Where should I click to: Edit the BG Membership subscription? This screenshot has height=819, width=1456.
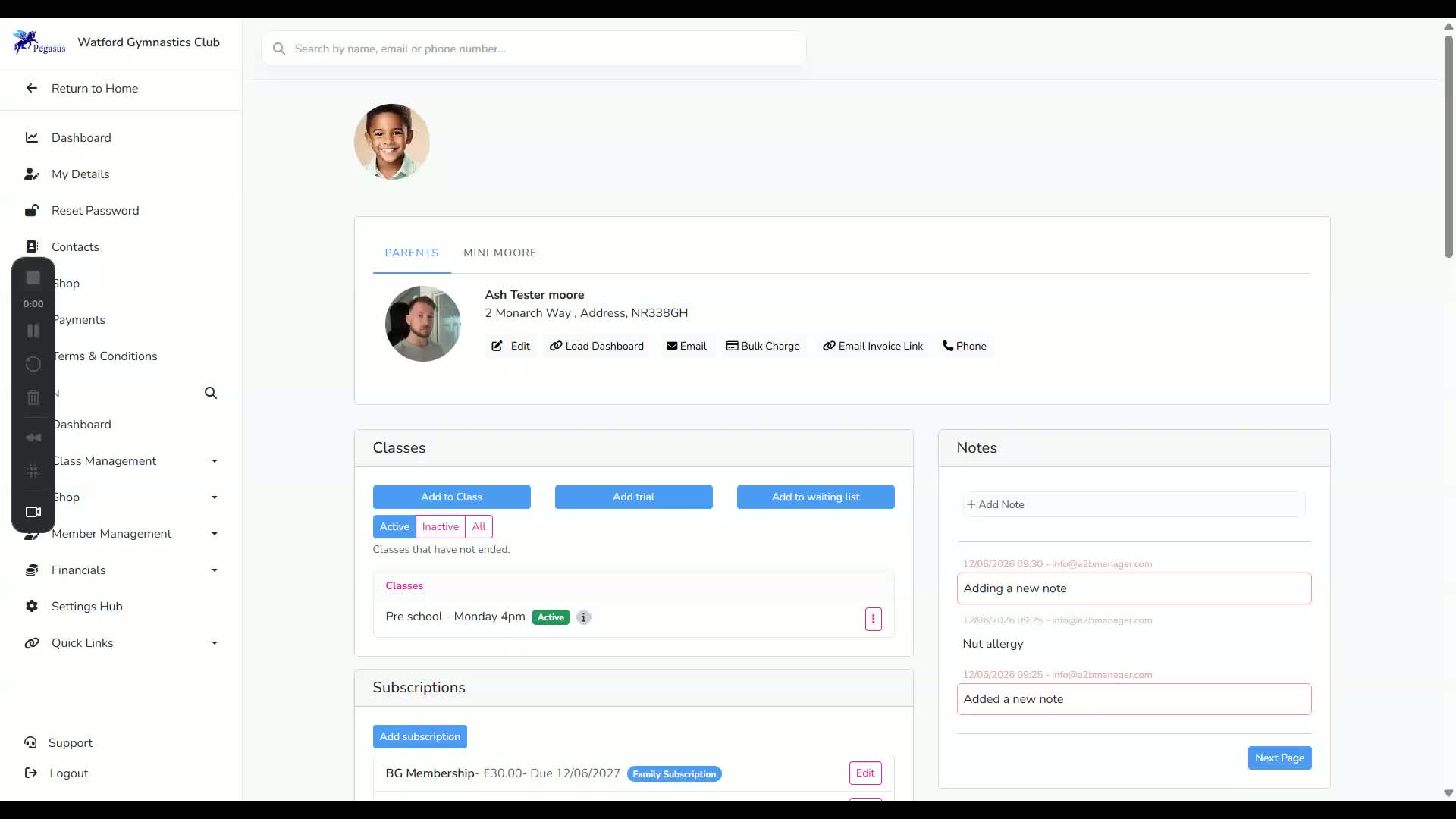pos(865,773)
